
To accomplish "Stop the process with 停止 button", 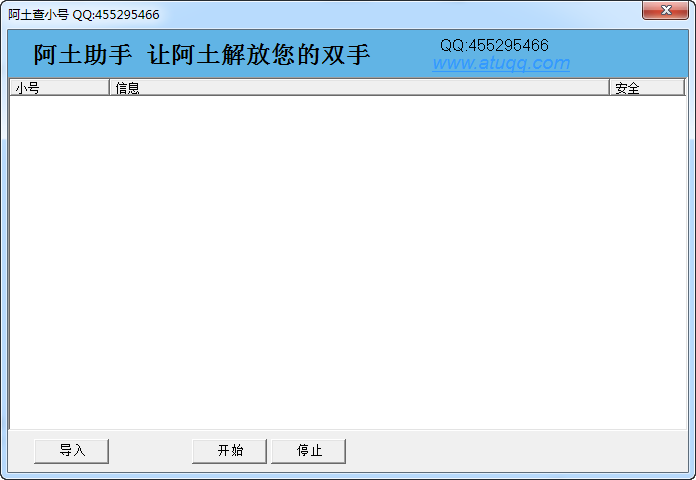I will [308, 451].
